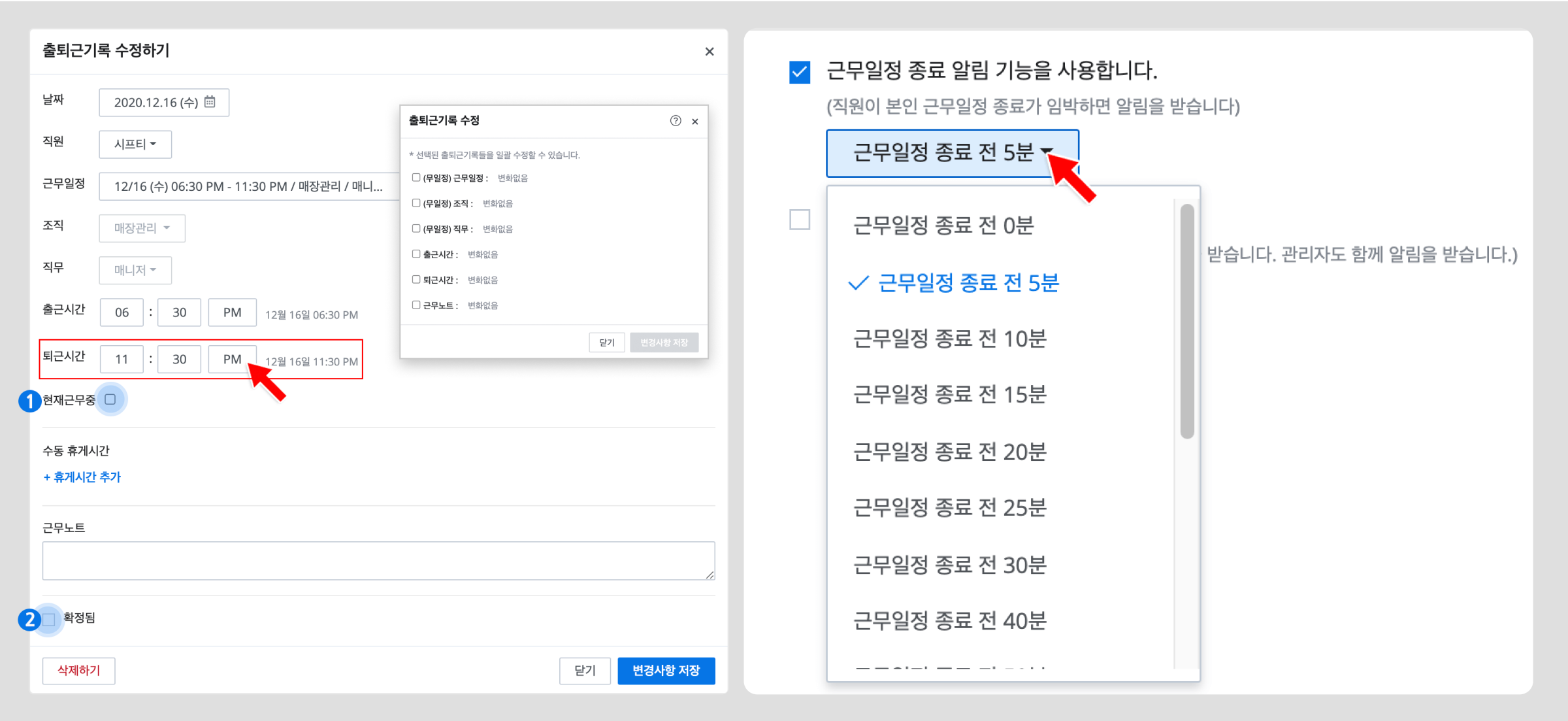
Task: Open the 시프티 employee dropdown
Action: tap(135, 144)
